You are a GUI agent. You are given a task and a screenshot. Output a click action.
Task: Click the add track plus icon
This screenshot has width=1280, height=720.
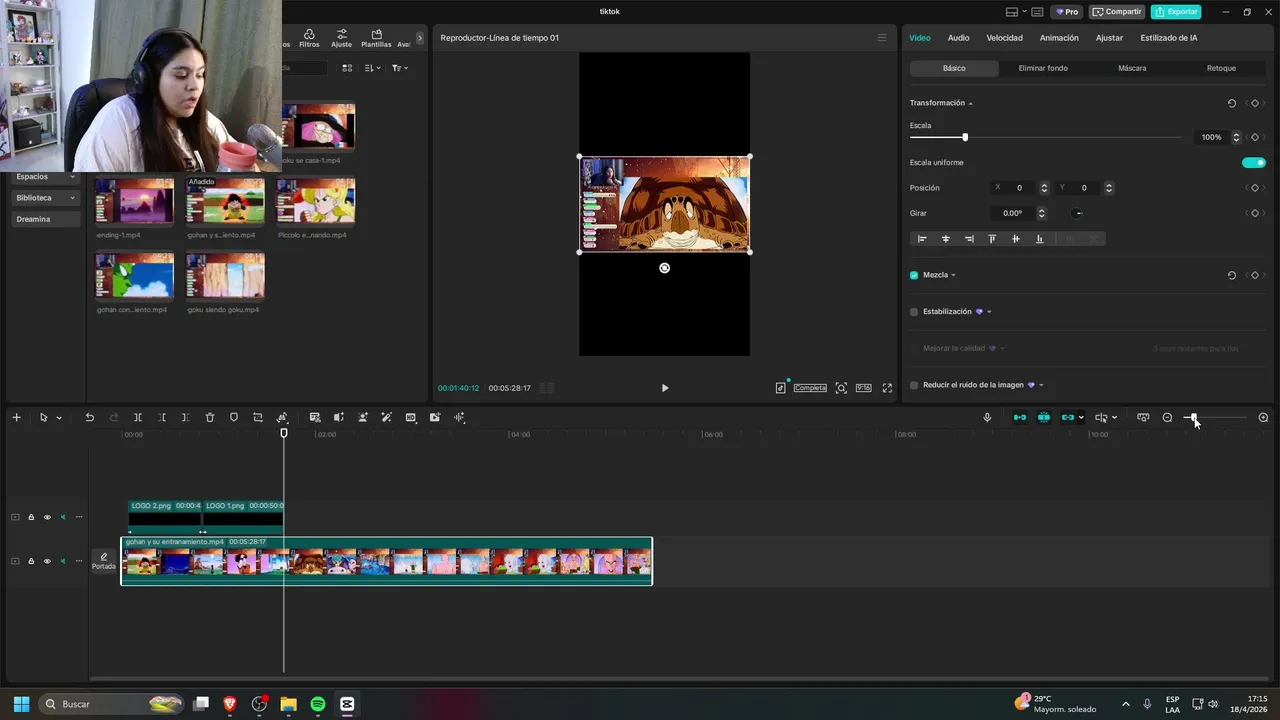pyautogui.click(x=16, y=417)
